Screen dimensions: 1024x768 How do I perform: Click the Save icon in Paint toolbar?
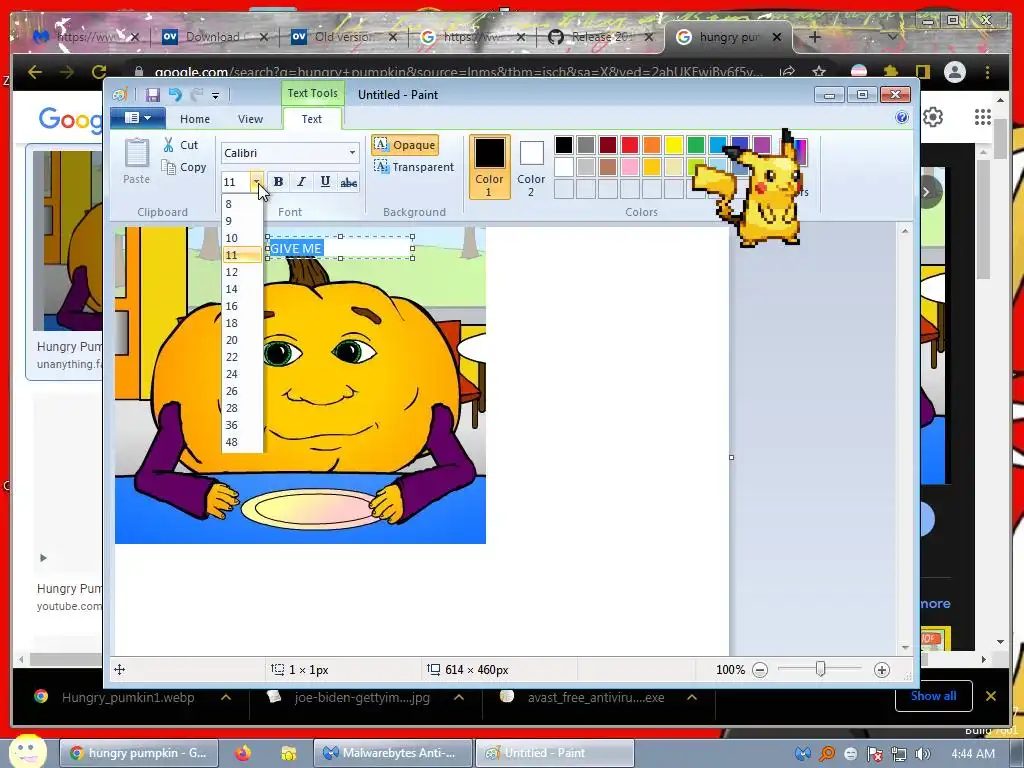coord(153,95)
